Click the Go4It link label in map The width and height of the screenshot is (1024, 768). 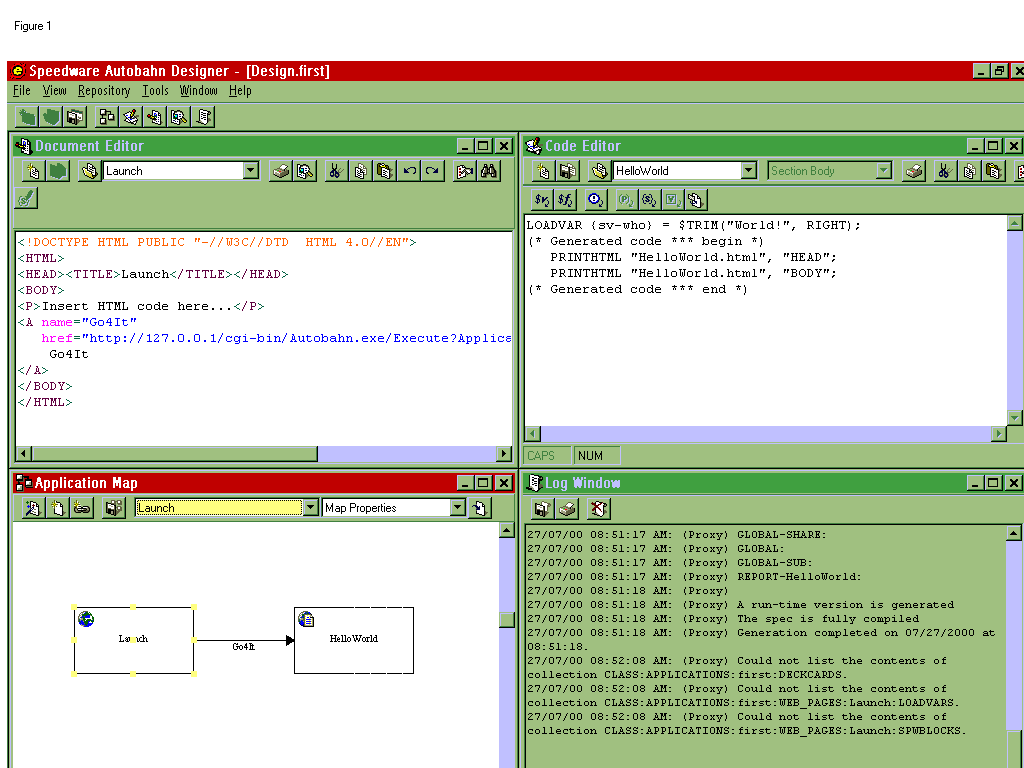(244, 647)
